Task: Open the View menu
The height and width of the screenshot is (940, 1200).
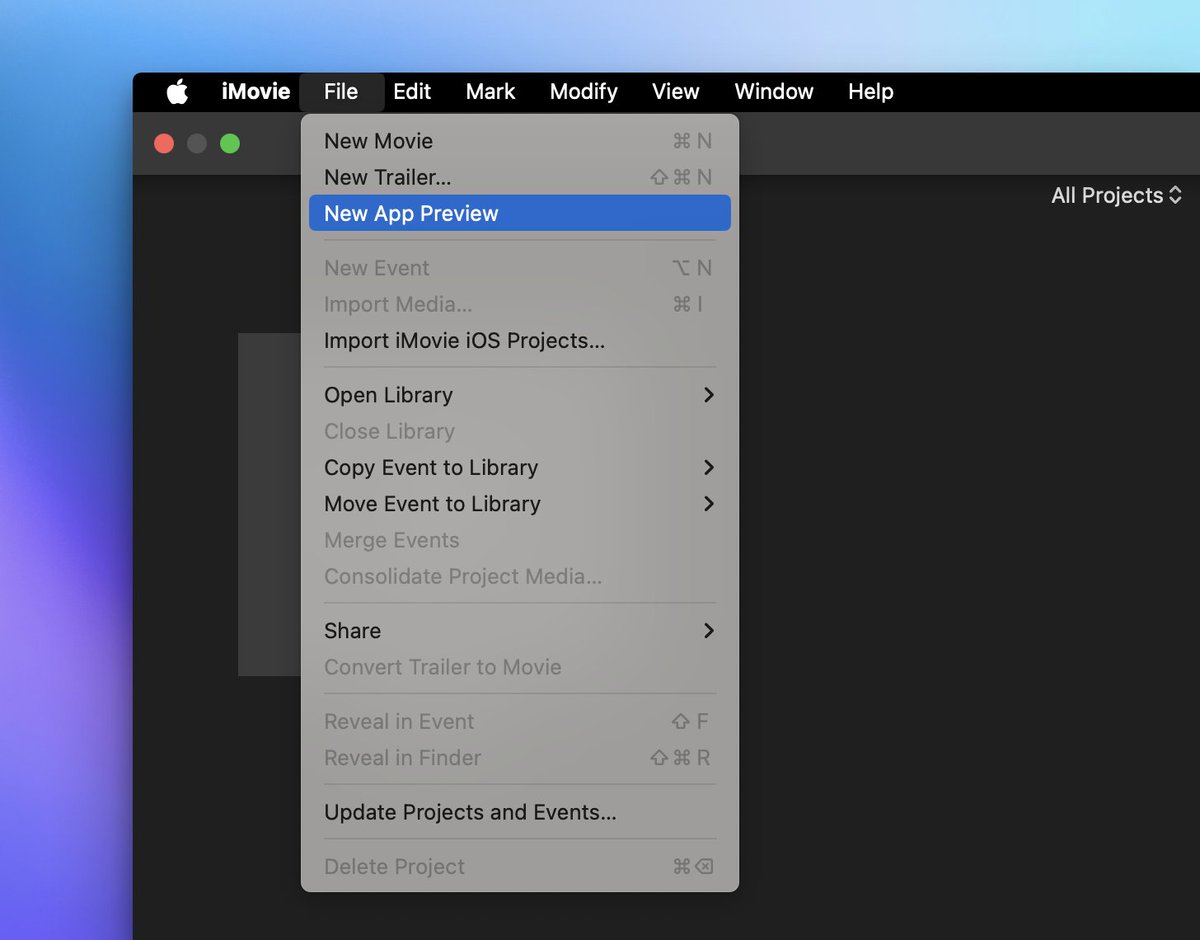Action: coord(676,92)
